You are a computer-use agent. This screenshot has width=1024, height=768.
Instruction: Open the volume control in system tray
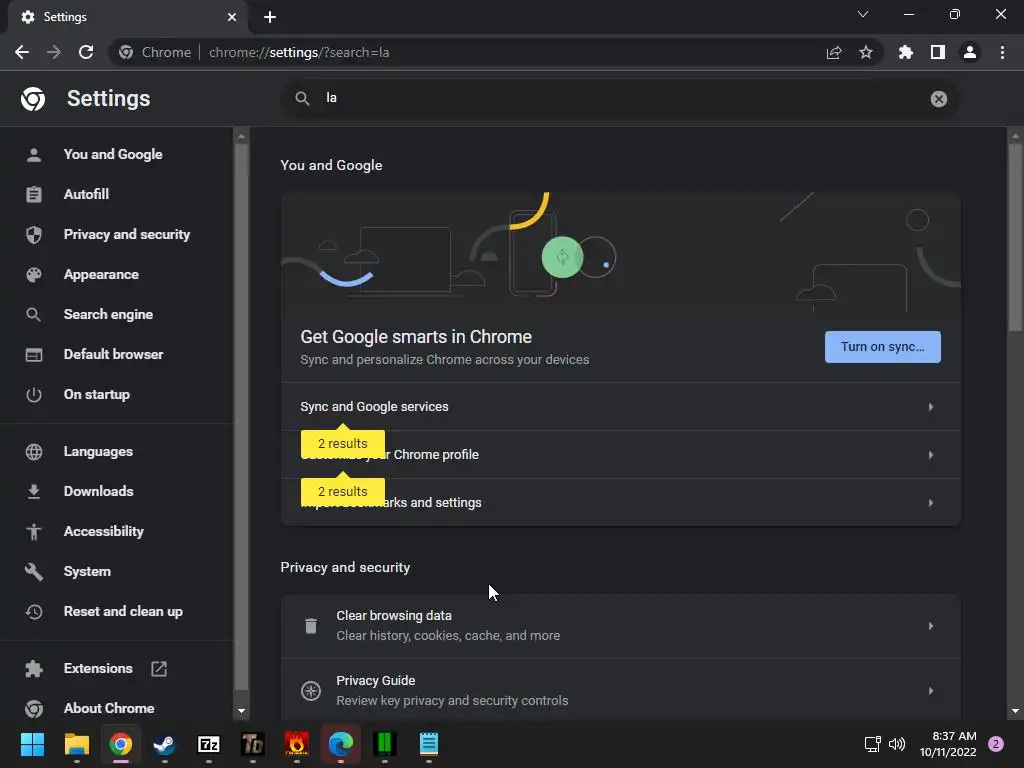[897, 744]
